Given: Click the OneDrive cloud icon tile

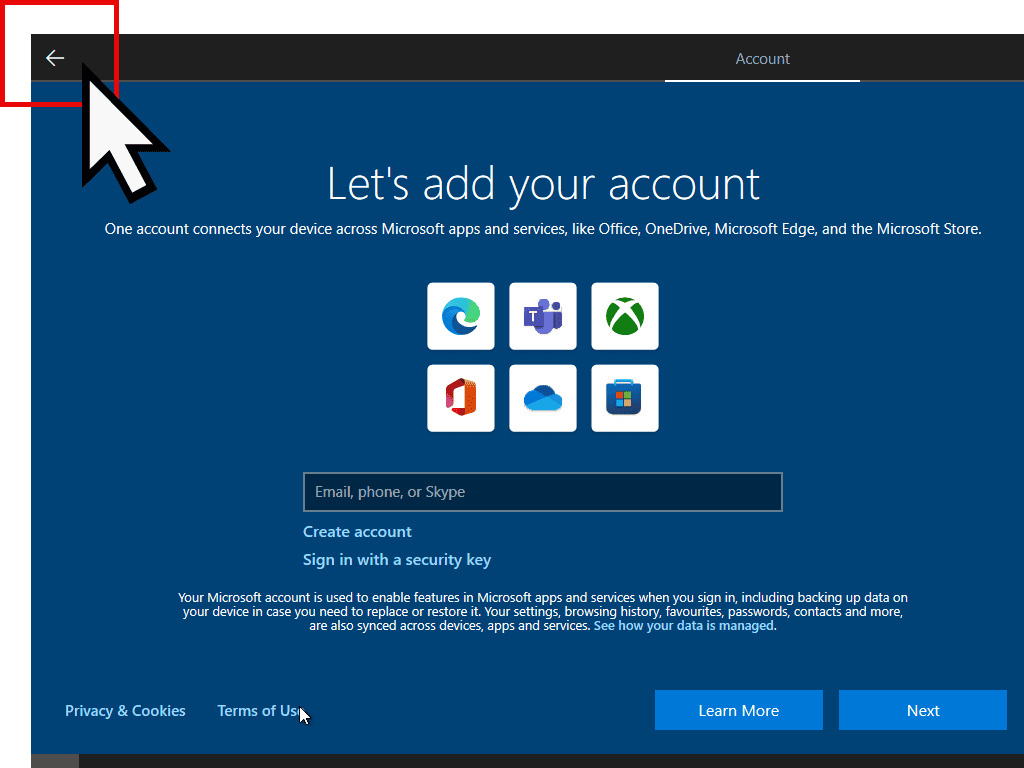Looking at the screenshot, I should coord(543,398).
